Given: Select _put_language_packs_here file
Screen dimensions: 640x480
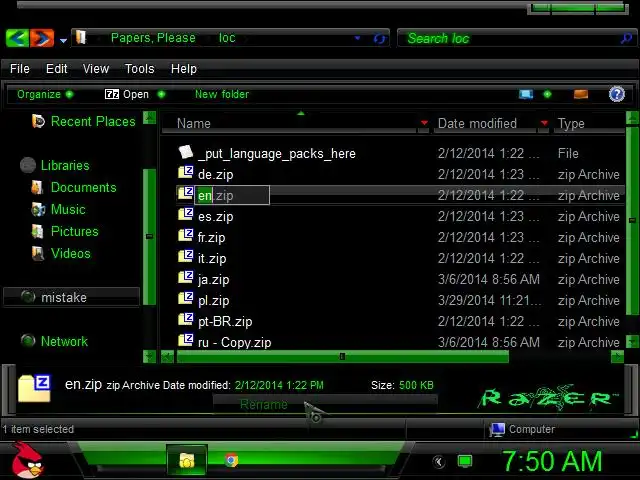Looking at the screenshot, I should pyautogui.click(x=277, y=153).
